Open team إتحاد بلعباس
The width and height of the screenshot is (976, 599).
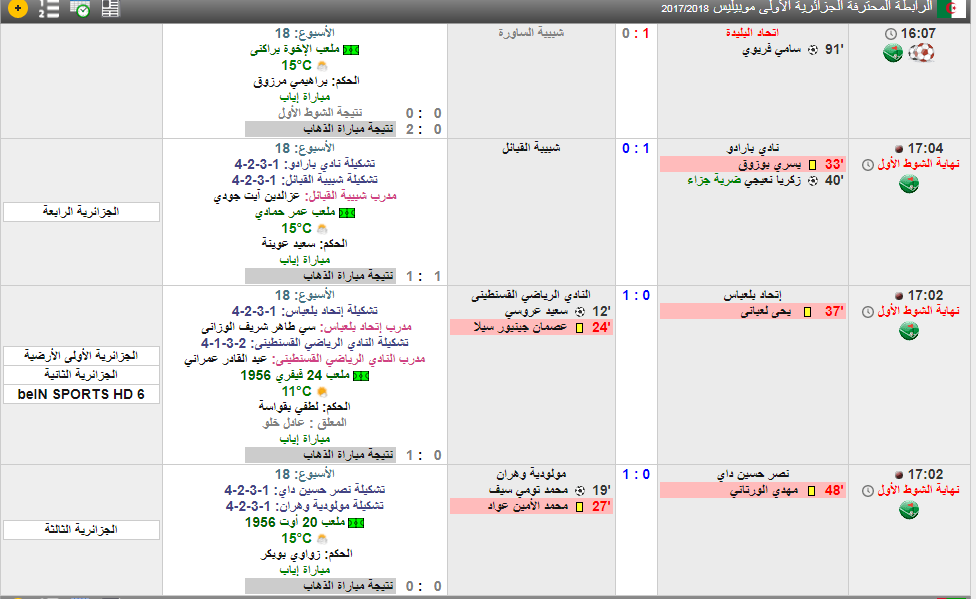[753, 295]
